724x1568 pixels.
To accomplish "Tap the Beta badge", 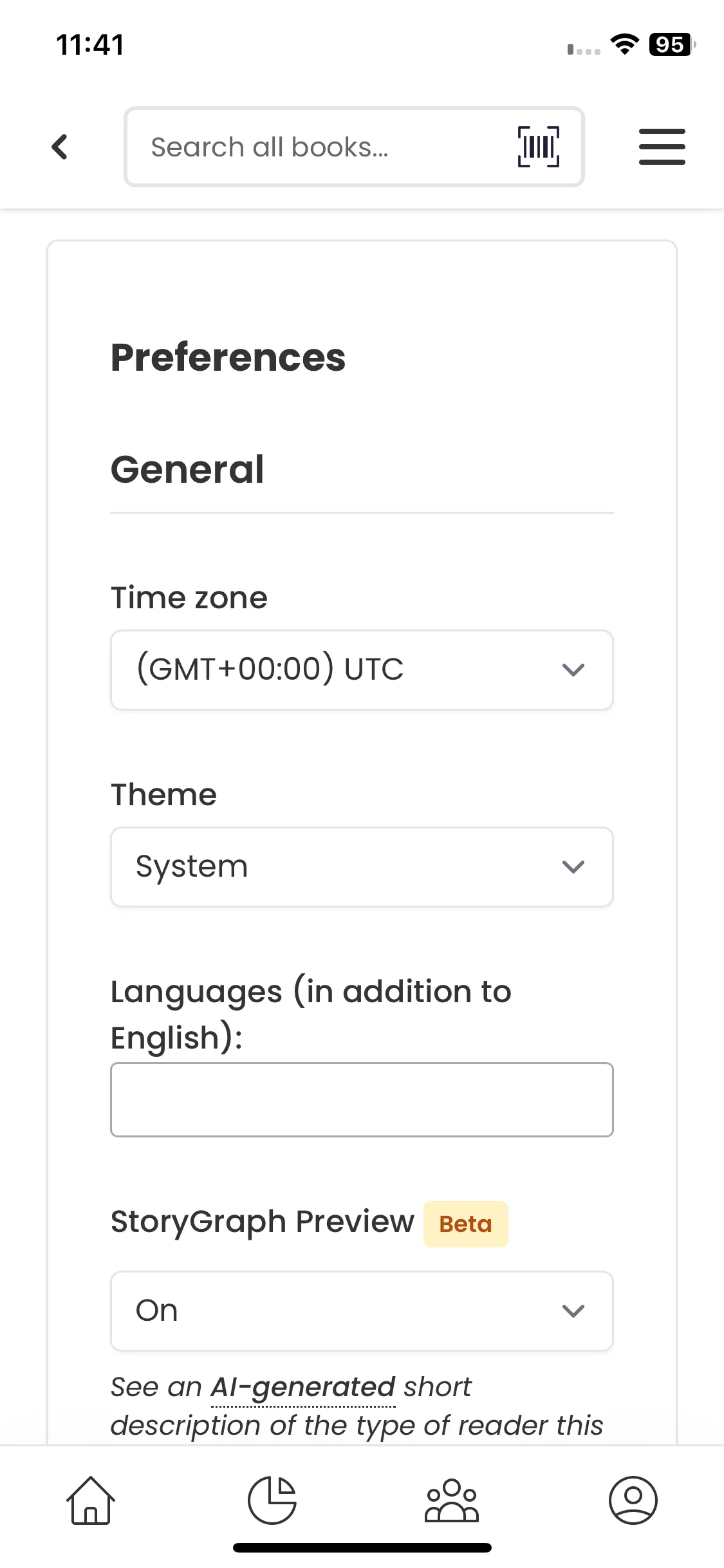I will (x=465, y=1224).
